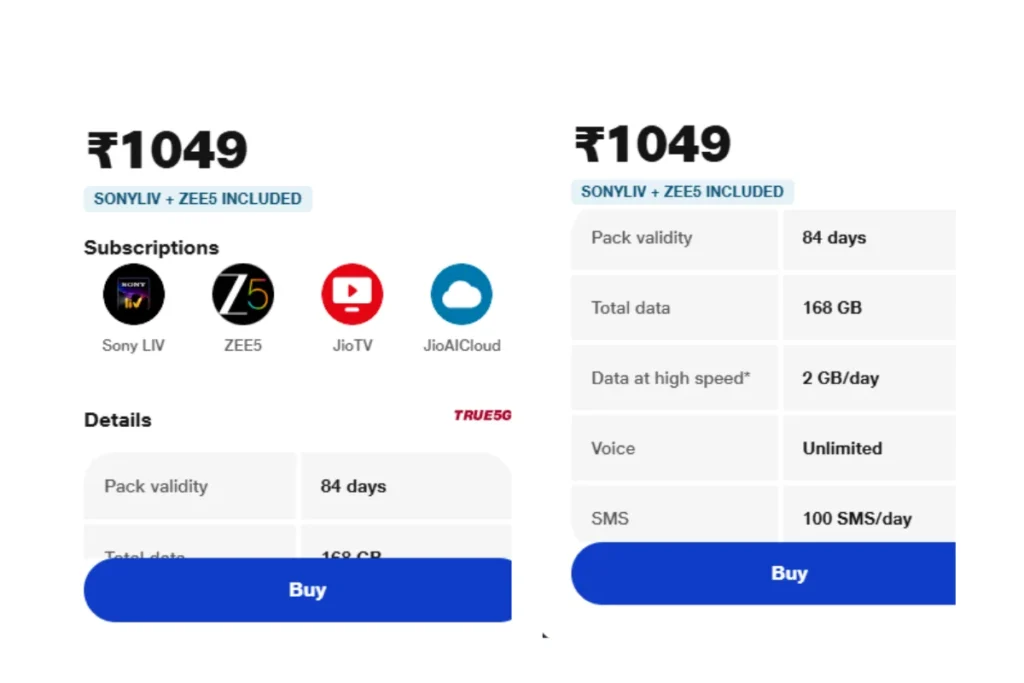Click the Voice row label
1024x683 pixels.
[x=613, y=448]
